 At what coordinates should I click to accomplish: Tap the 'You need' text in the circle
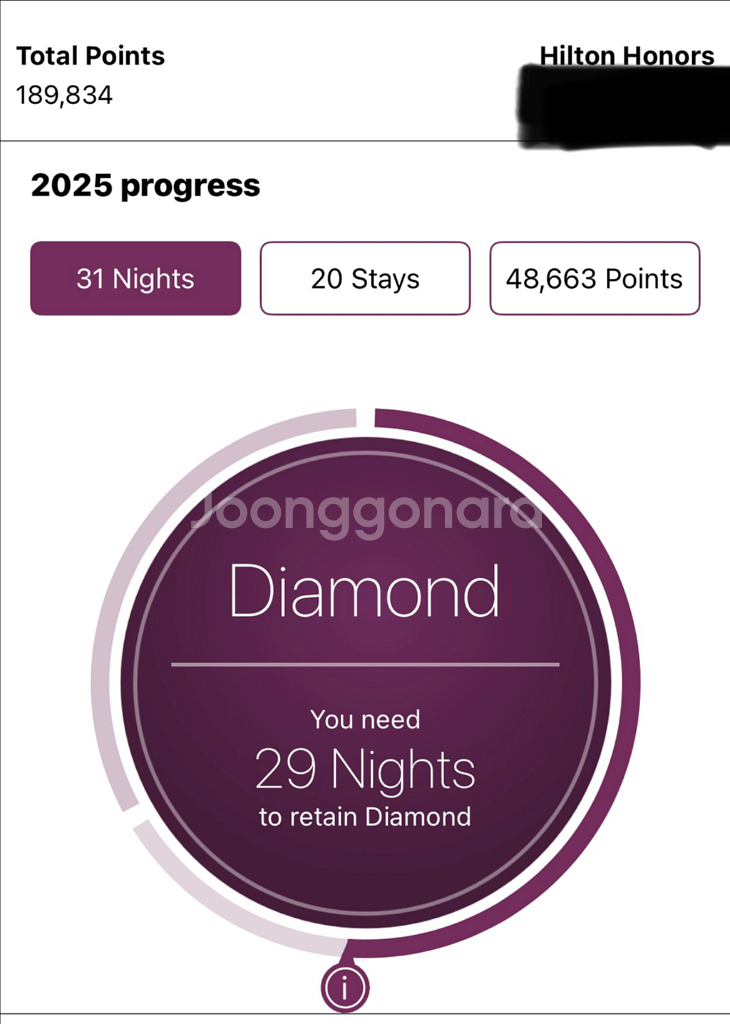[365, 719]
